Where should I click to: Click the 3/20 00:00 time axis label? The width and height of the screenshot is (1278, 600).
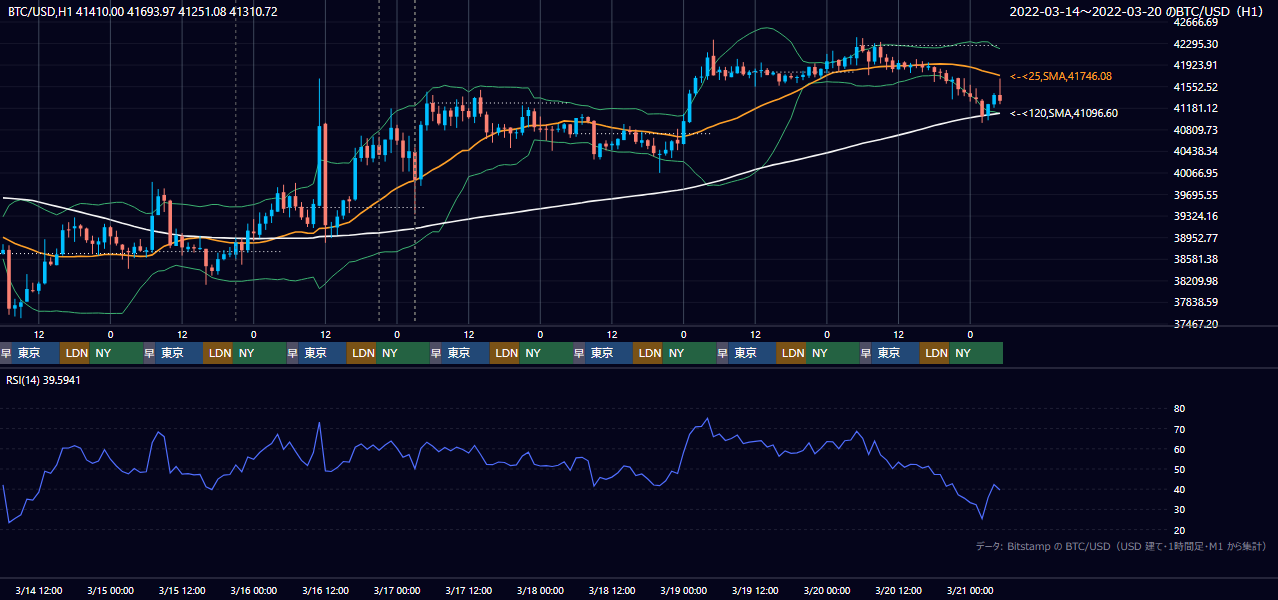point(827,590)
